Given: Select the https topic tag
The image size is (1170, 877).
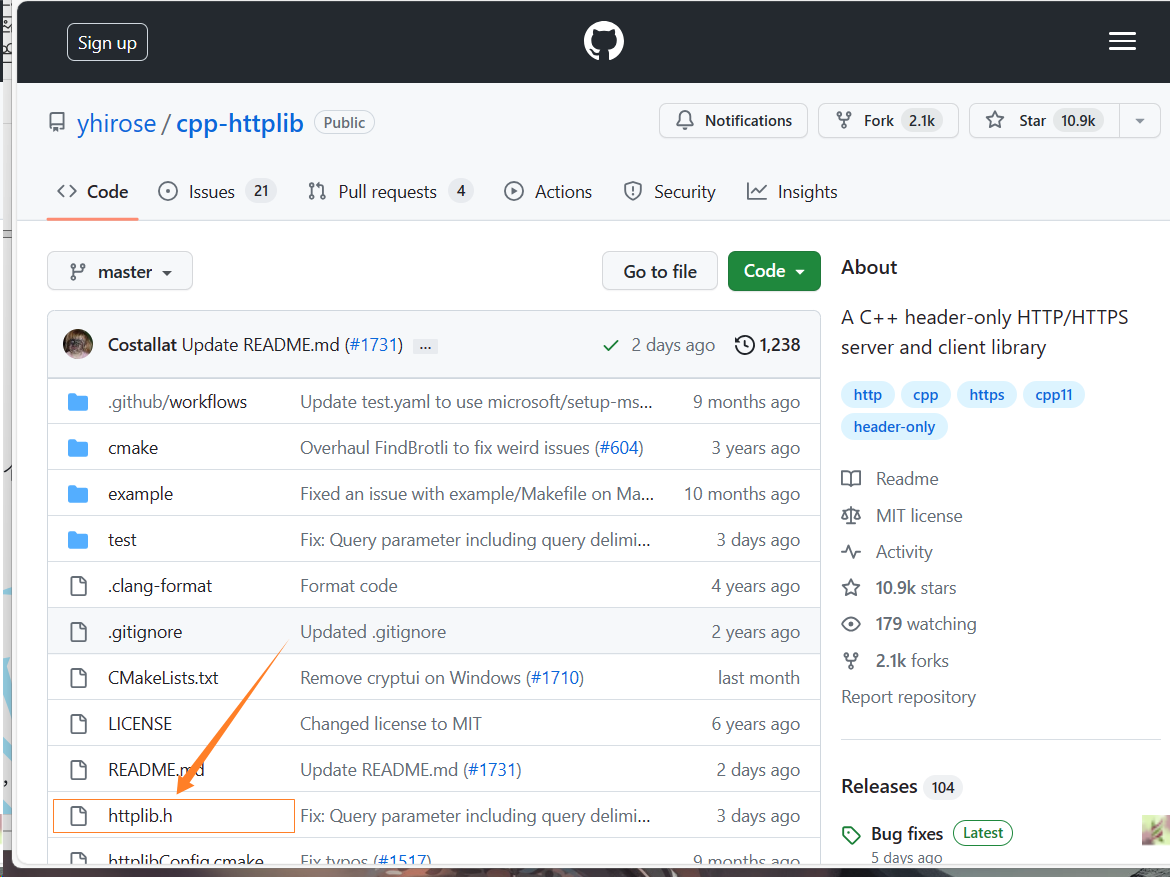Looking at the screenshot, I should pyautogui.click(x=986, y=395).
